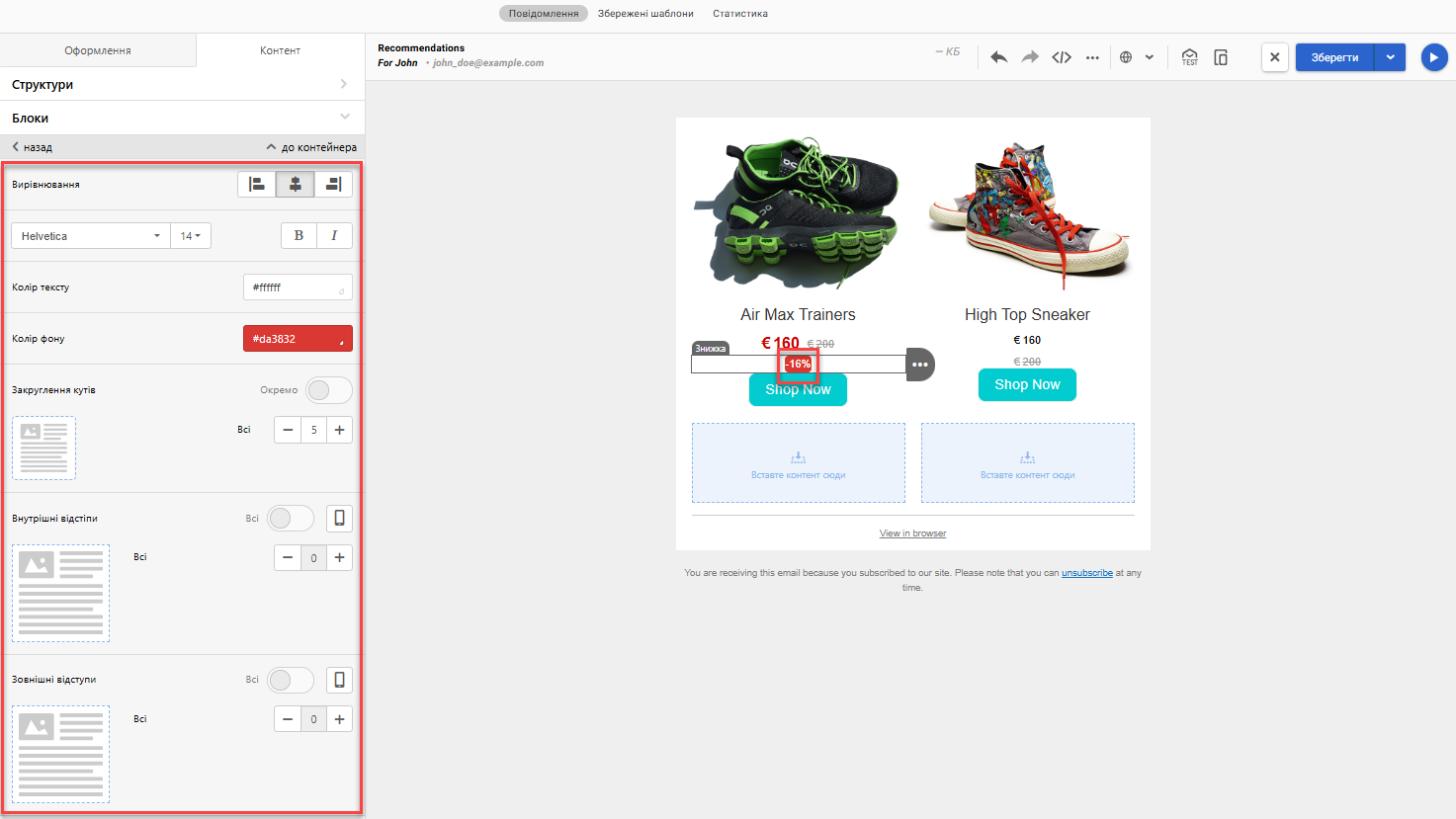
Task: Click the globe language icon
Action: coord(1126,57)
